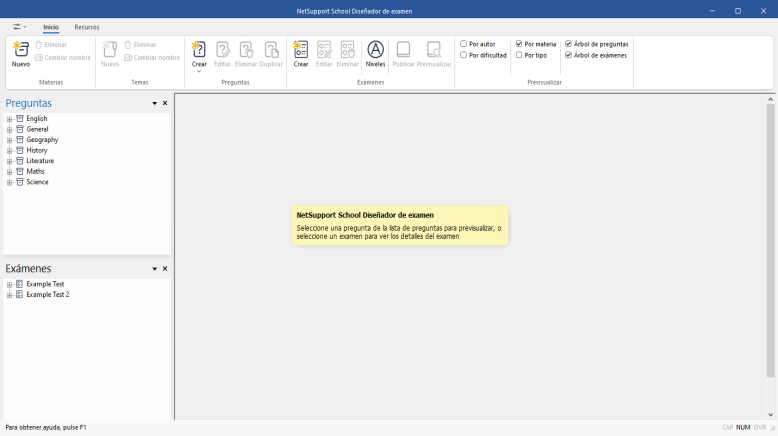Click Editar in the Preguntas group

click(x=222, y=54)
